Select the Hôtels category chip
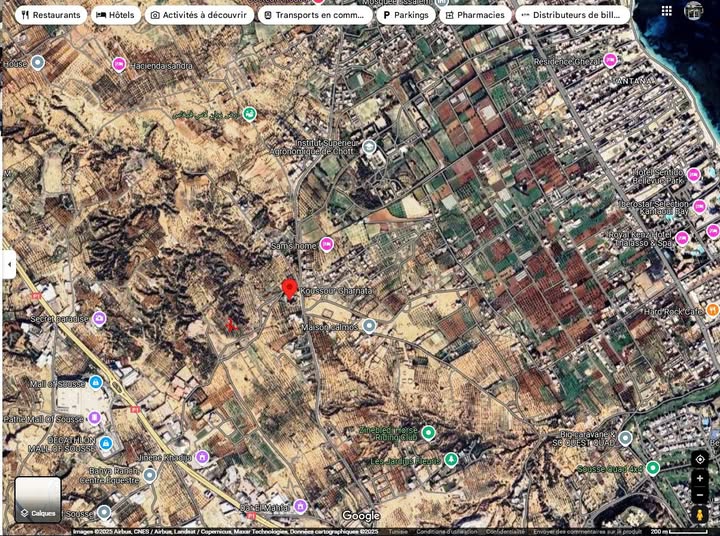 pos(115,15)
